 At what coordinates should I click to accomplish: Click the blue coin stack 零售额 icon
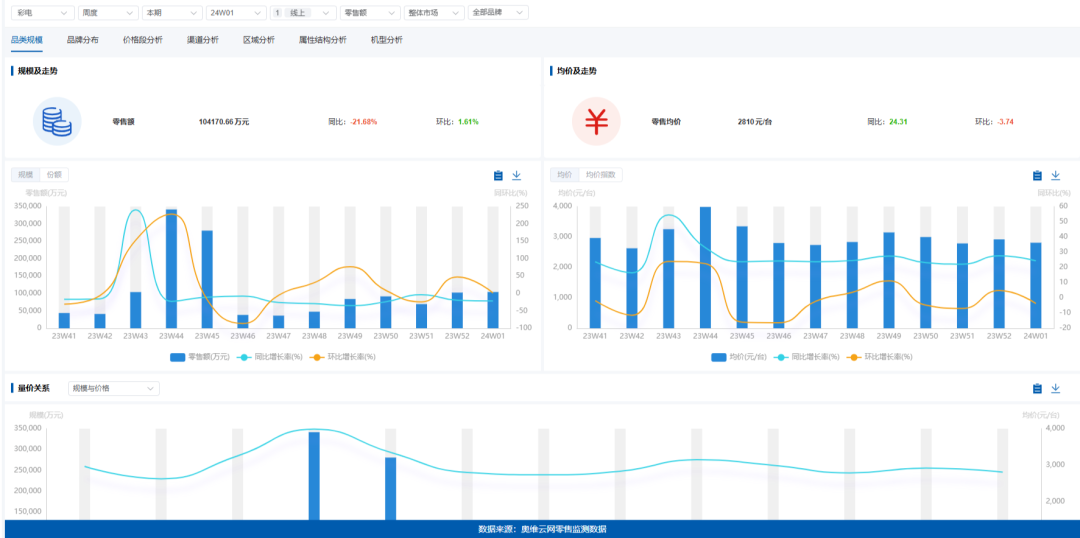[x=57, y=122]
